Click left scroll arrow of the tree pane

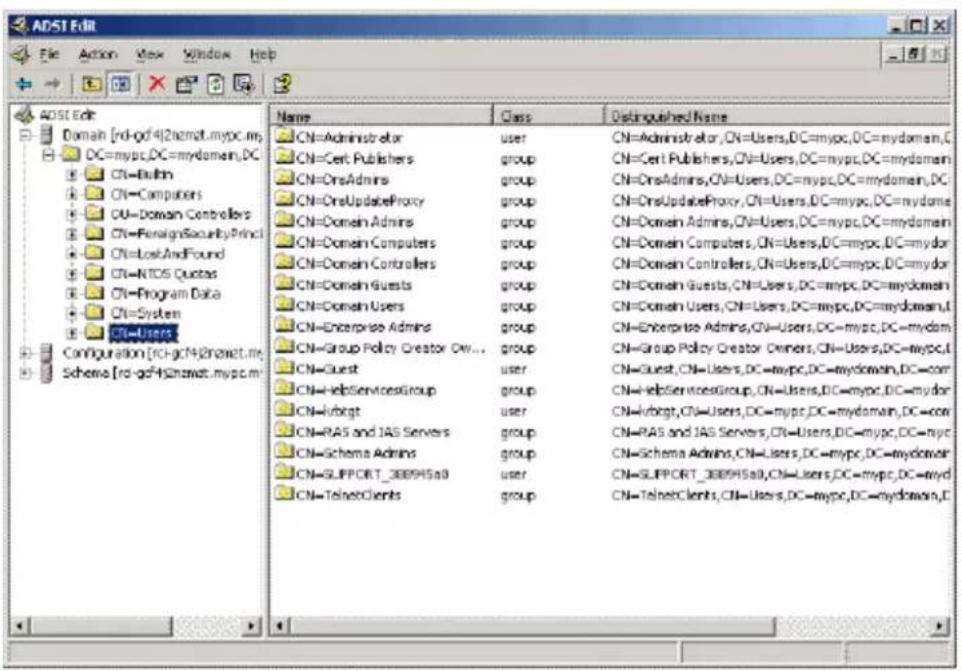click(x=20, y=626)
